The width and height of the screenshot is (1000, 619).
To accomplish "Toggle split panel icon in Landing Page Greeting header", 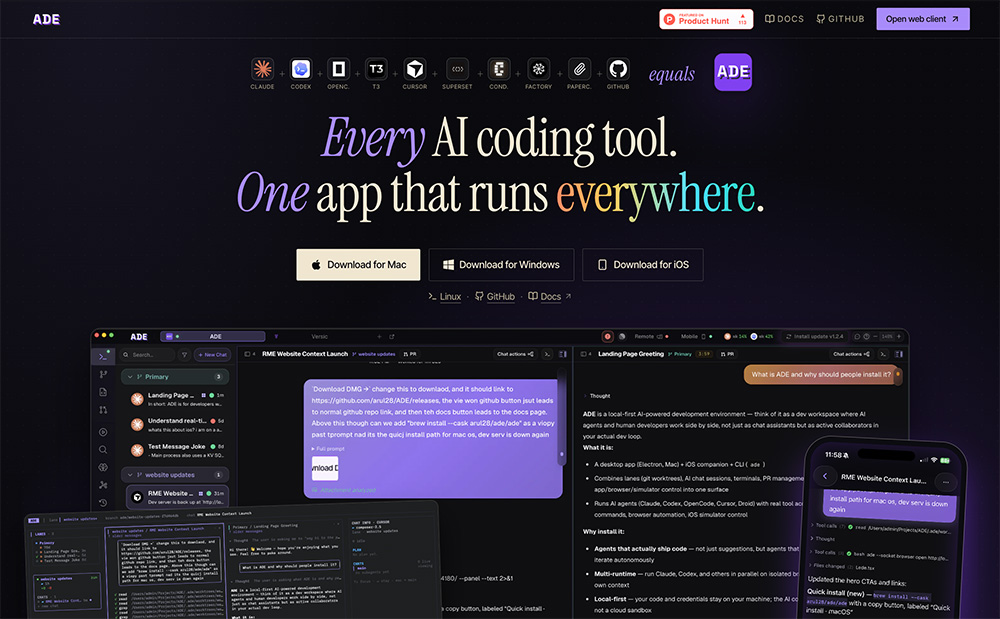I will pos(899,354).
